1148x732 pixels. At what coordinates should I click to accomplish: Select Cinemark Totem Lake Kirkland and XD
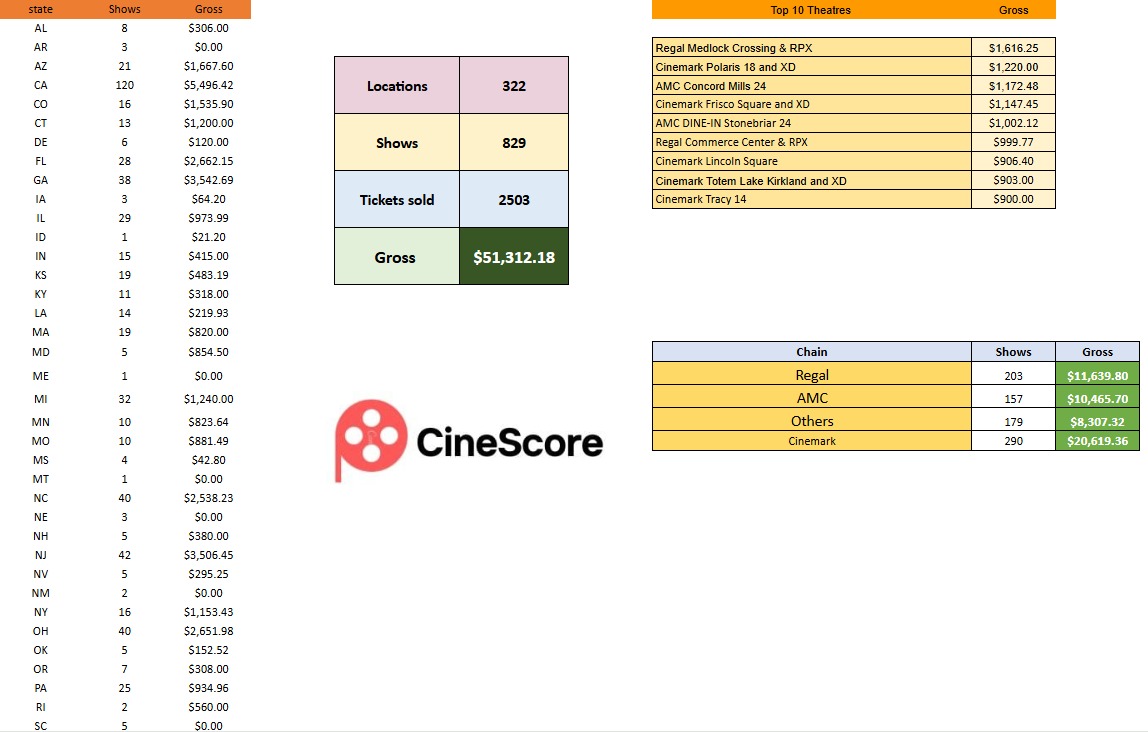811,180
